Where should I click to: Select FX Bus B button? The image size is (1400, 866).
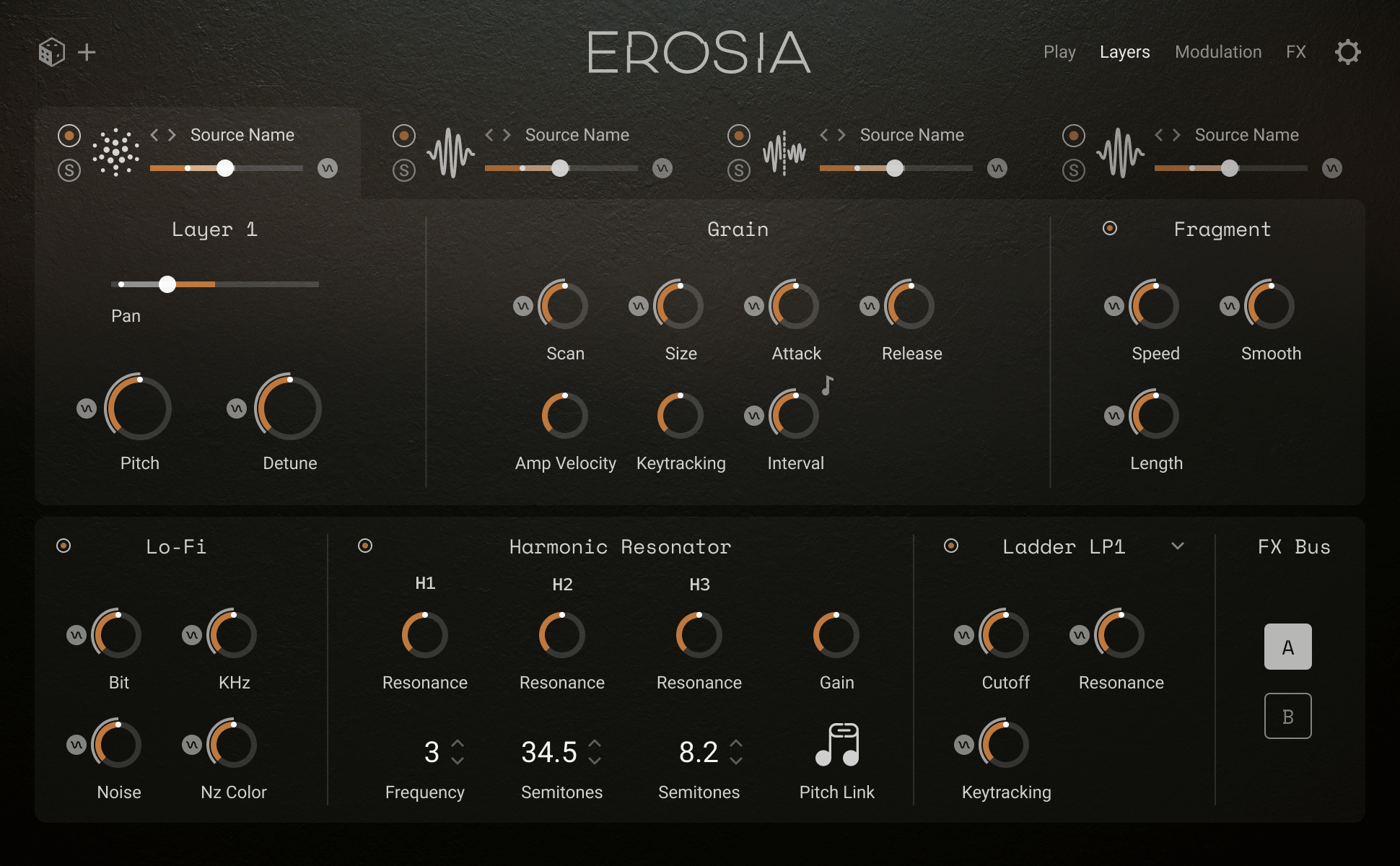[x=1287, y=716]
